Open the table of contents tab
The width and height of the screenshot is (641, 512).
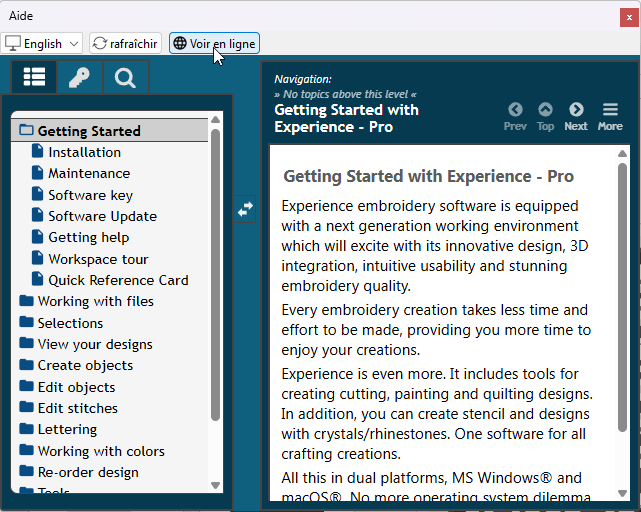(35, 78)
